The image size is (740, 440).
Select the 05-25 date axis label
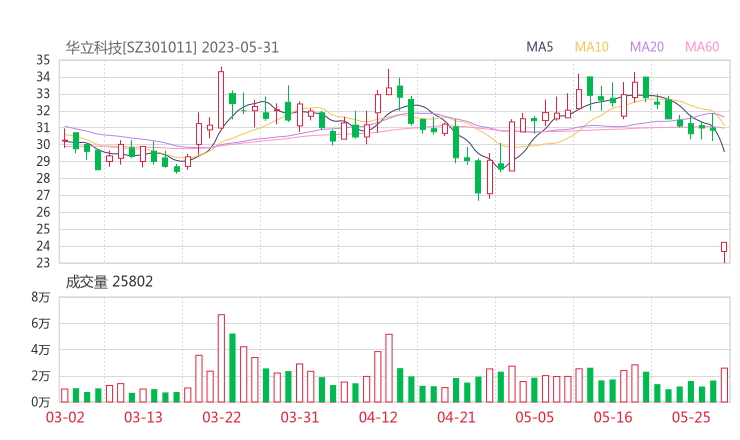[x=691, y=417]
